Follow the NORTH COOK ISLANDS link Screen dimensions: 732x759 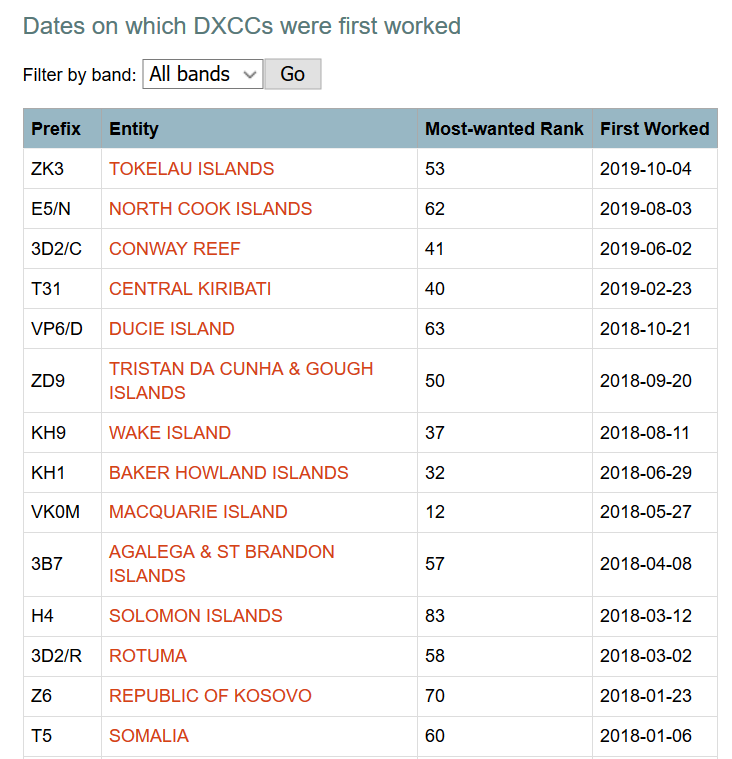point(210,209)
